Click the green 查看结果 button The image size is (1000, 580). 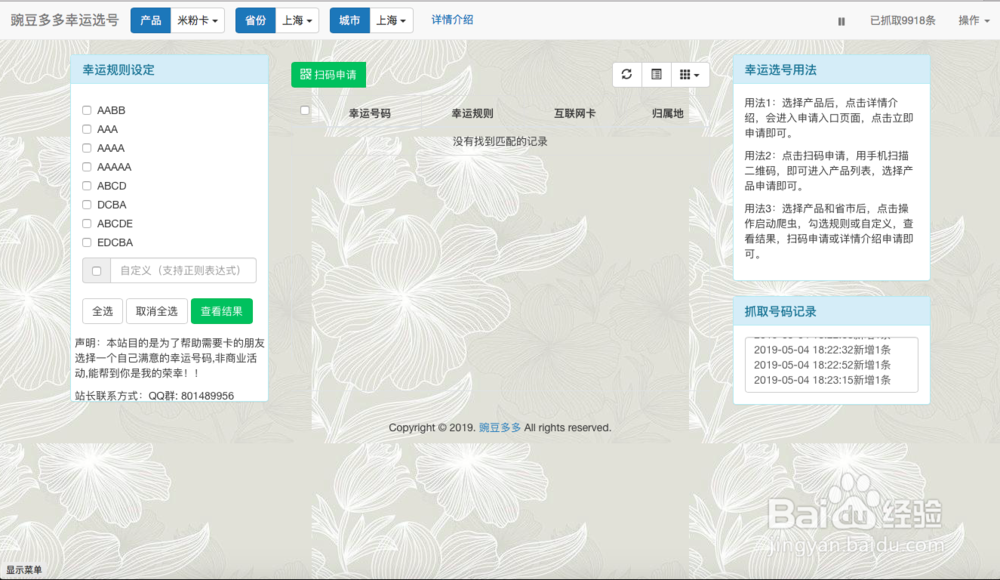(223, 311)
